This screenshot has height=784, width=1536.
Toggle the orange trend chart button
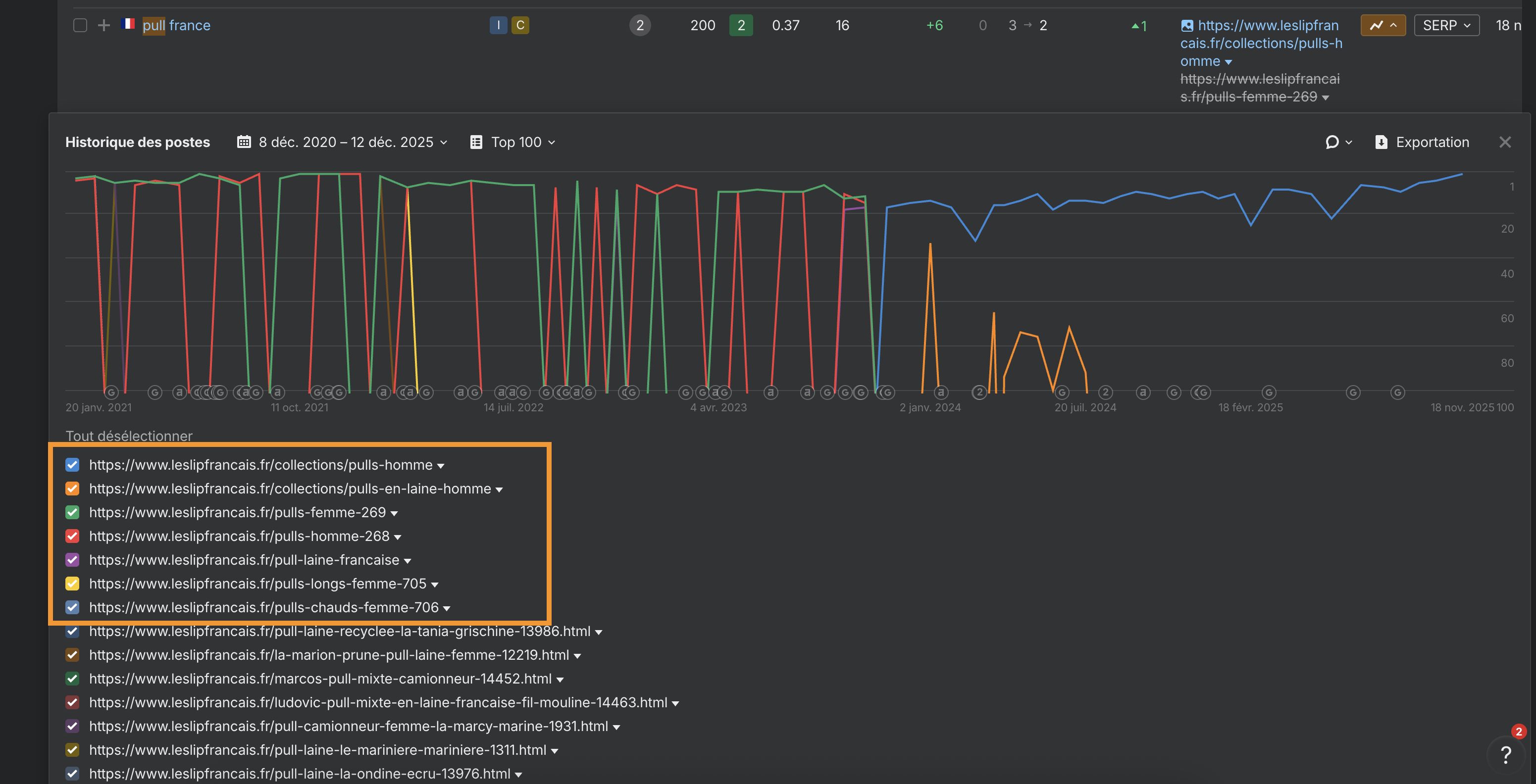coord(1383,25)
